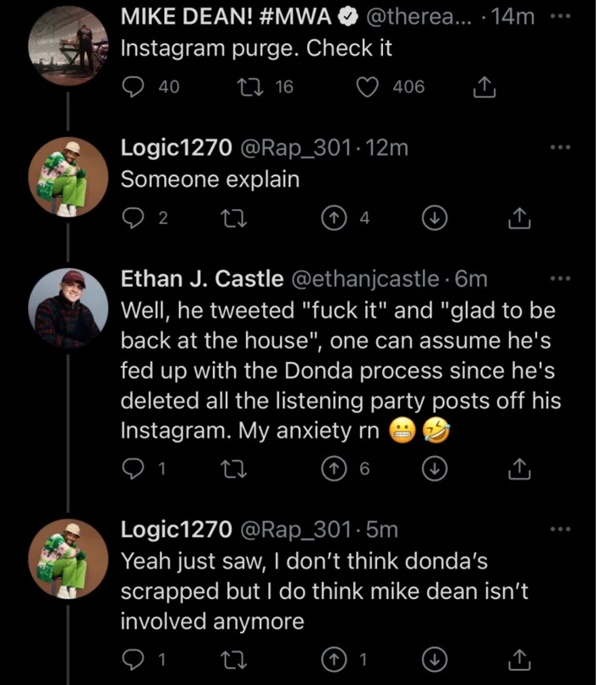The width and height of the screenshot is (600, 685).
Task: Downvote the "Someone explain" reply
Action: tap(435, 217)
